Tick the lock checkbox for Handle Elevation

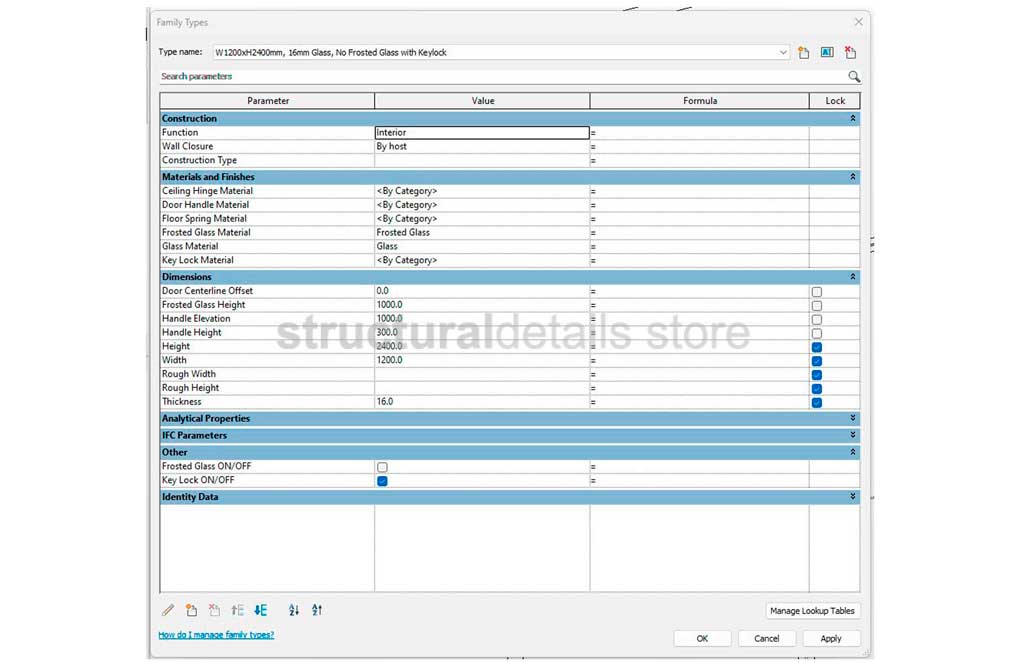[x=817, y=319]
